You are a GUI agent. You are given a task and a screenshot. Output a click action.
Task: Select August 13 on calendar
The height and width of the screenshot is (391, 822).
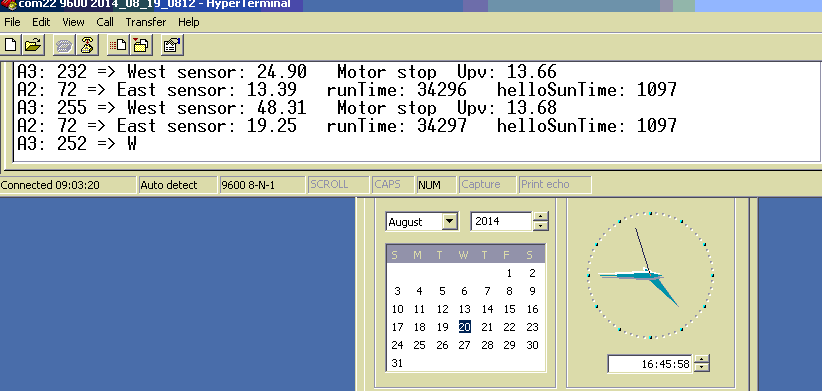[x=464, y=309]
